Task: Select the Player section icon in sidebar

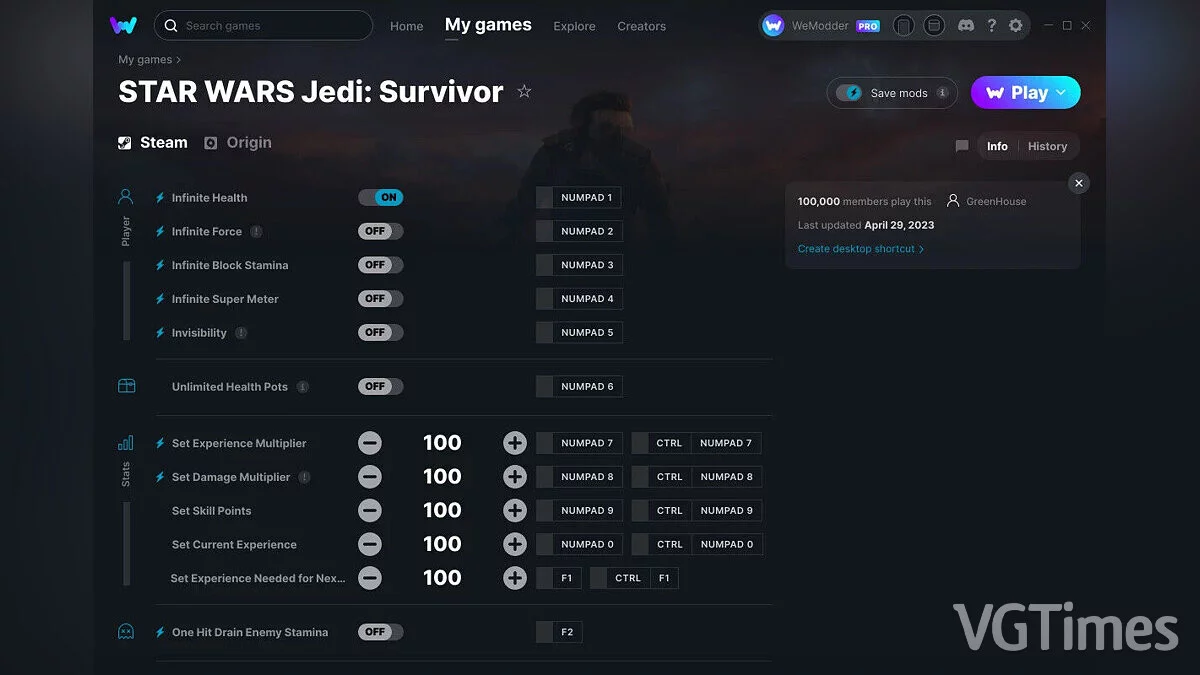Action: click(125, 196)
